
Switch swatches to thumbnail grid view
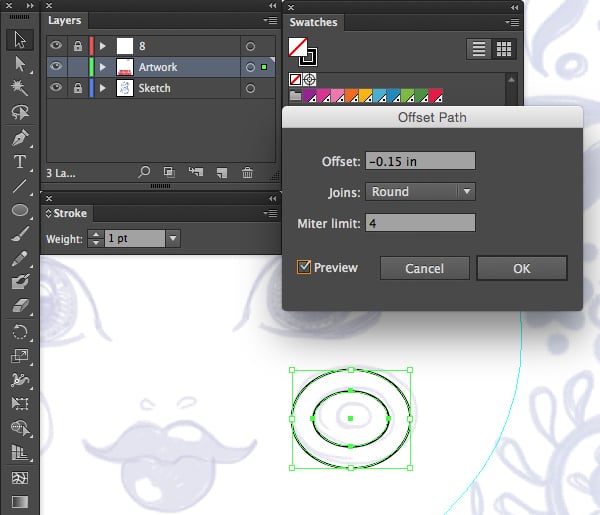pos(504,49)
